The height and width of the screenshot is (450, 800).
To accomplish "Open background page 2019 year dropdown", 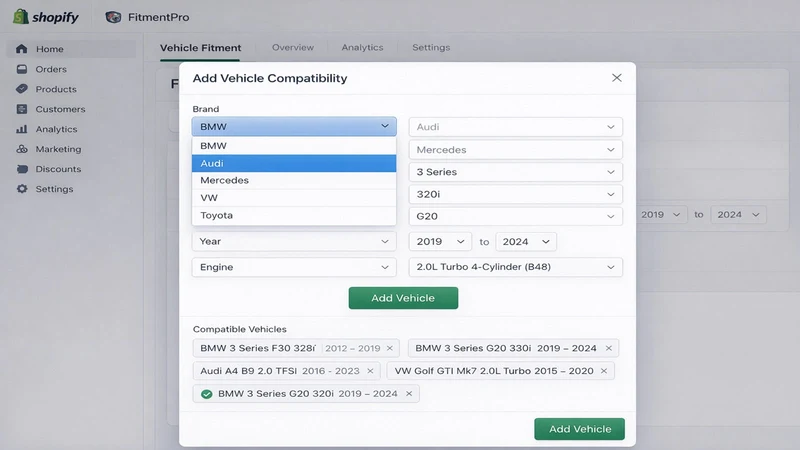I will (660, 215).
